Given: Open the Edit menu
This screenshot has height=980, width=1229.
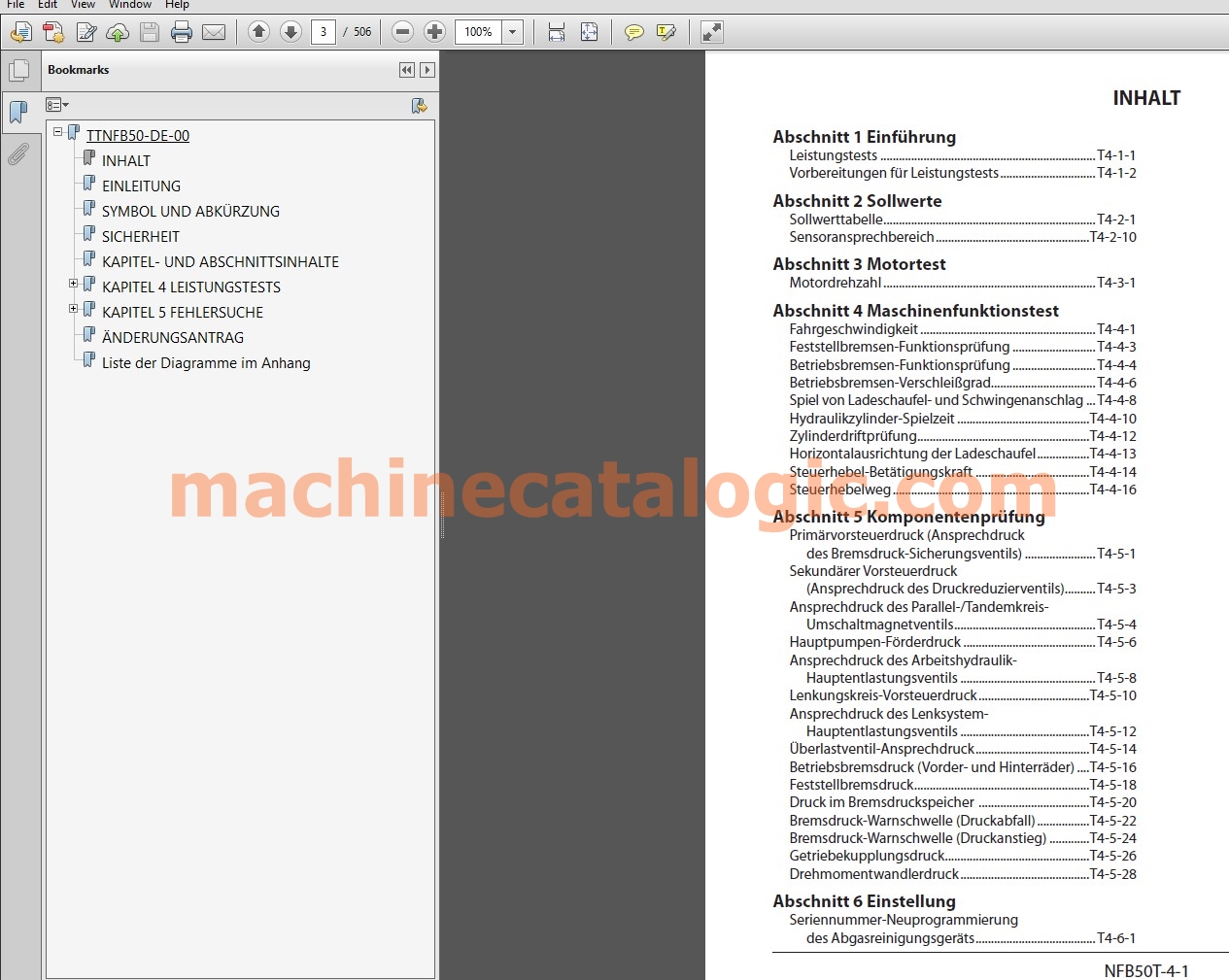Looking at the screenshot, I should click(48, 4).
